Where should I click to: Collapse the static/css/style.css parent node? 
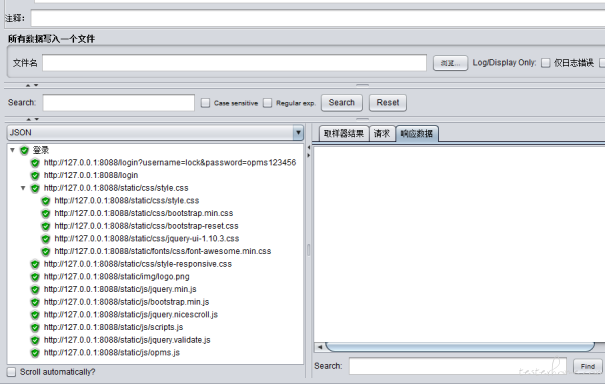(23, 188)
